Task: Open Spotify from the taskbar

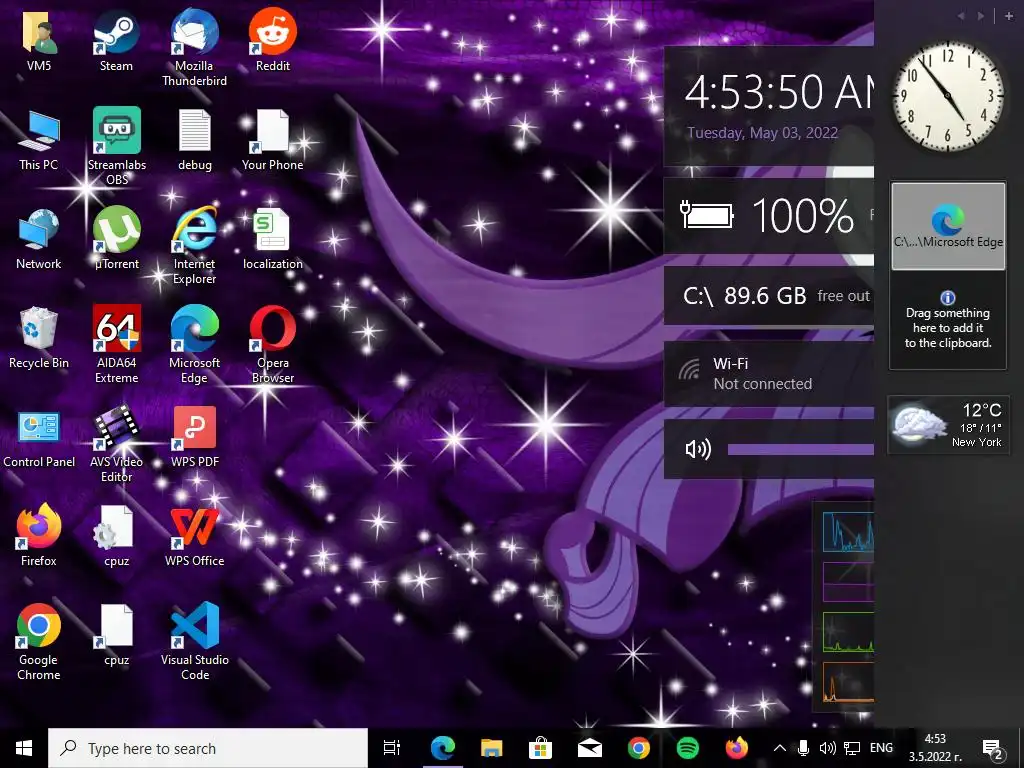Action: click(x=688, y=748)
